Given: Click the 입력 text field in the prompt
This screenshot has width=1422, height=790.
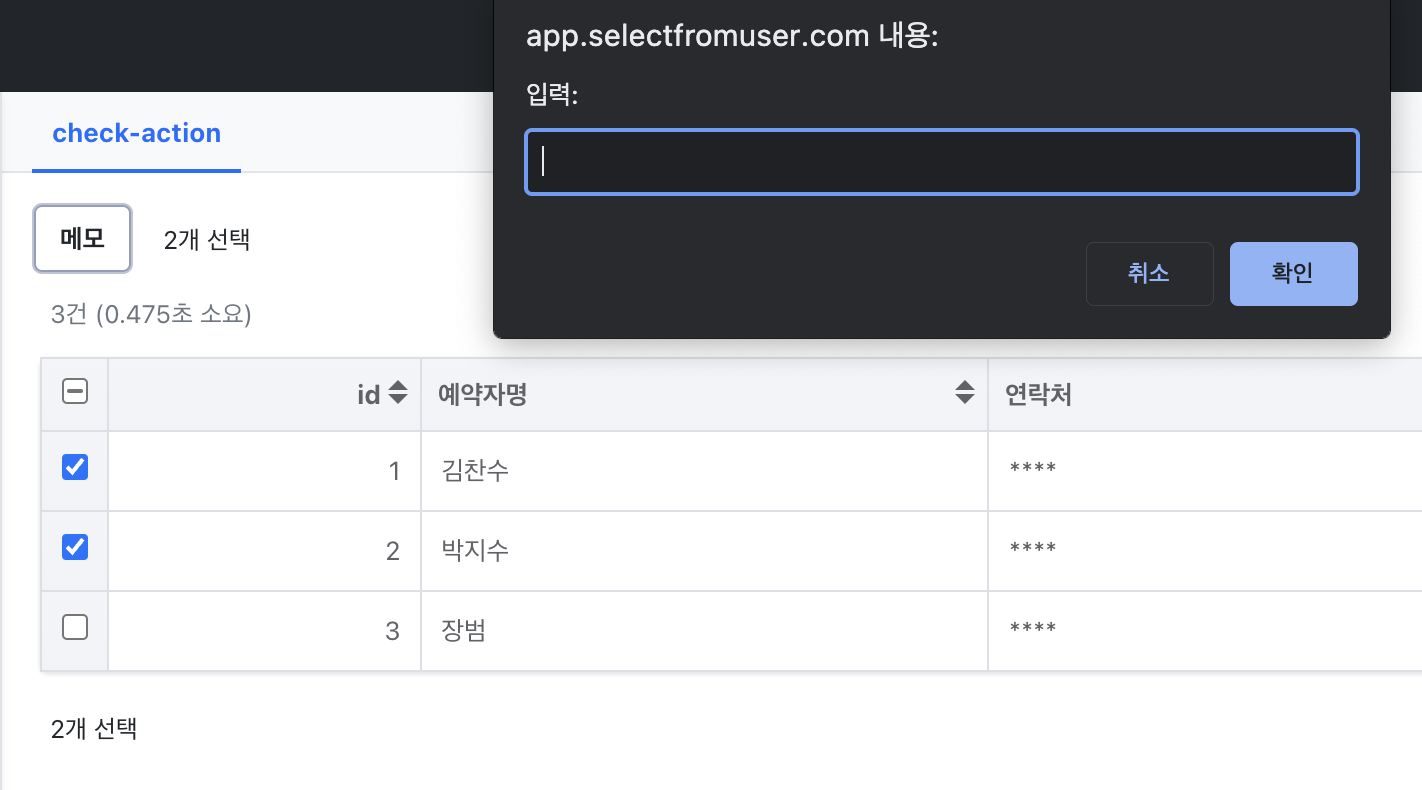Looking at the screenshot, I should click(x=941, y=162).
